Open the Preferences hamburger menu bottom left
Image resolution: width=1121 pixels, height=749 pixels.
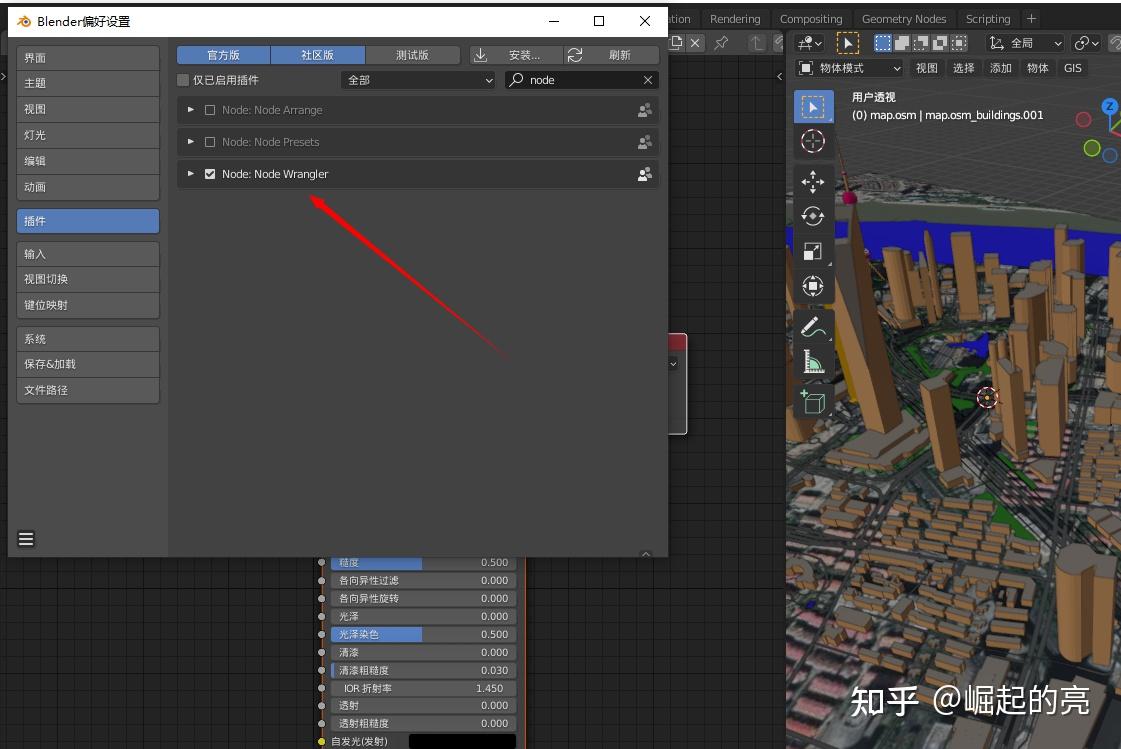point(26,539)
